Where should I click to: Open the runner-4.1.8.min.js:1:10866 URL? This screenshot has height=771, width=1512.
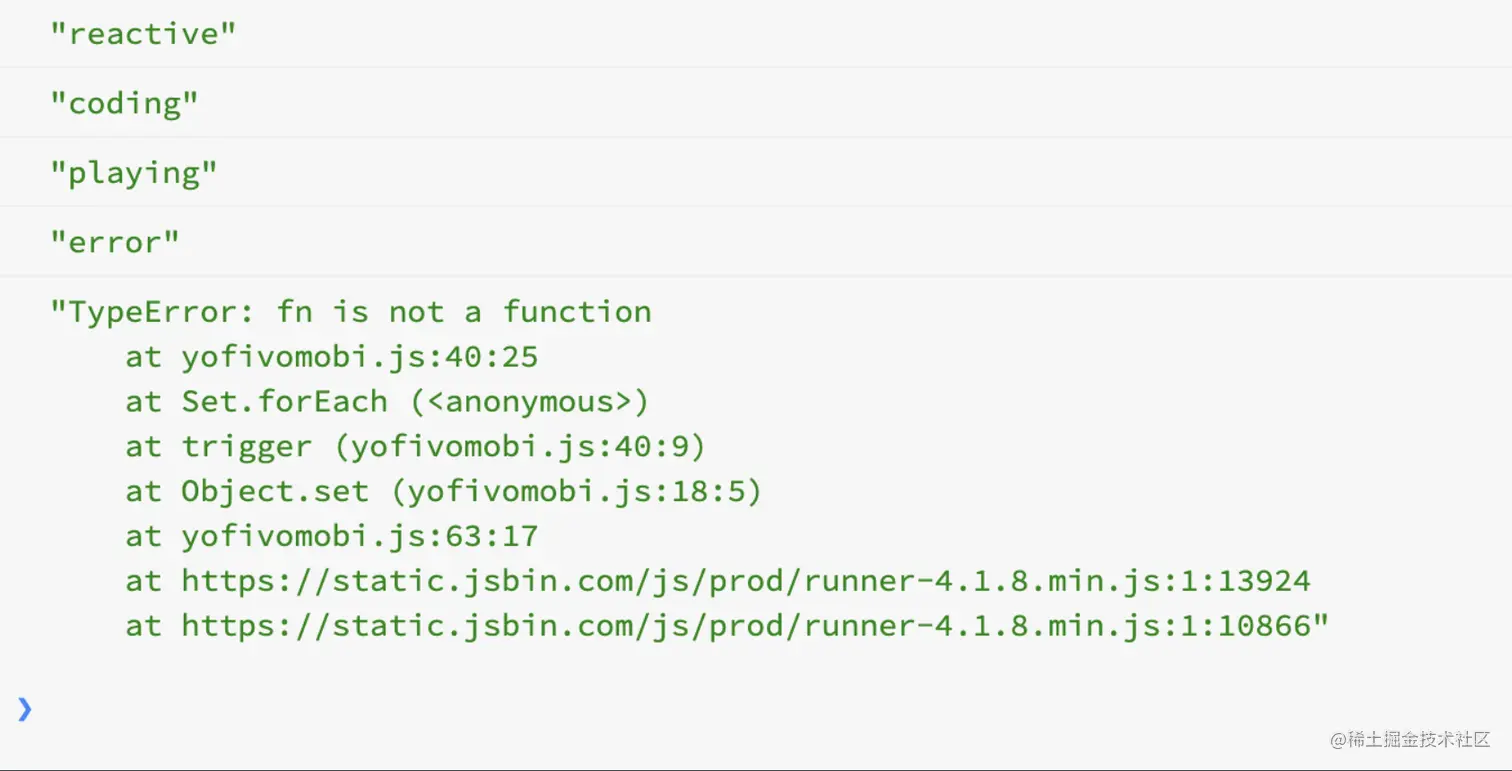click(746, 626)
